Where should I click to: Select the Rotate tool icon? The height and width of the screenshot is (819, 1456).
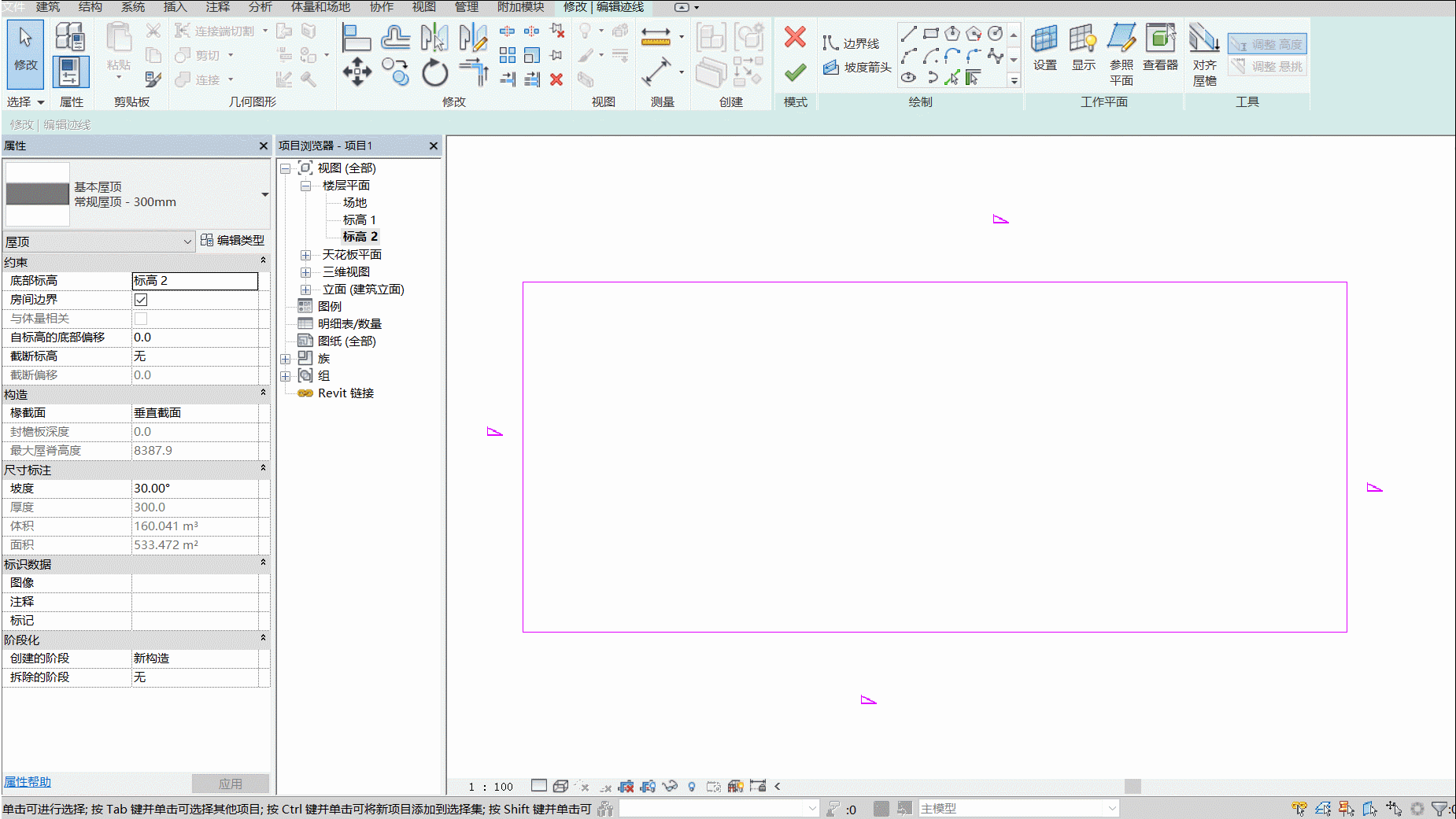(434, 72)
